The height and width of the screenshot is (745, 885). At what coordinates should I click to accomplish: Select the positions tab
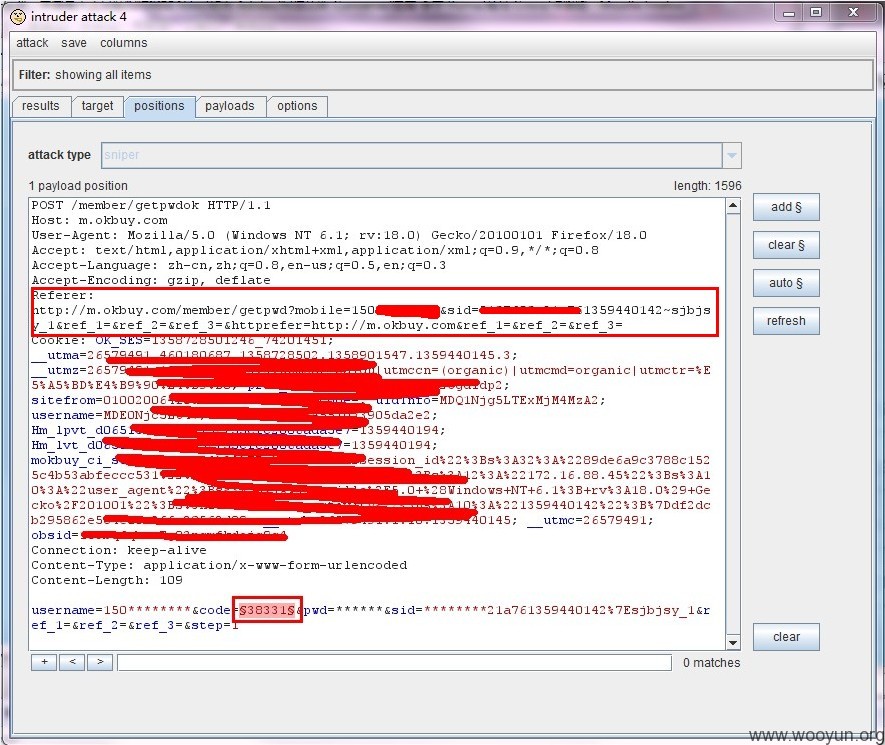pos(159,106)
